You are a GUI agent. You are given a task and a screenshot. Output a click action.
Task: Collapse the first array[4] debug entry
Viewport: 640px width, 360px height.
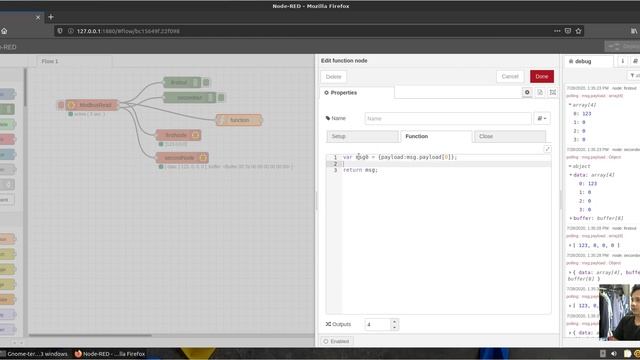click(x=570, y=105)
